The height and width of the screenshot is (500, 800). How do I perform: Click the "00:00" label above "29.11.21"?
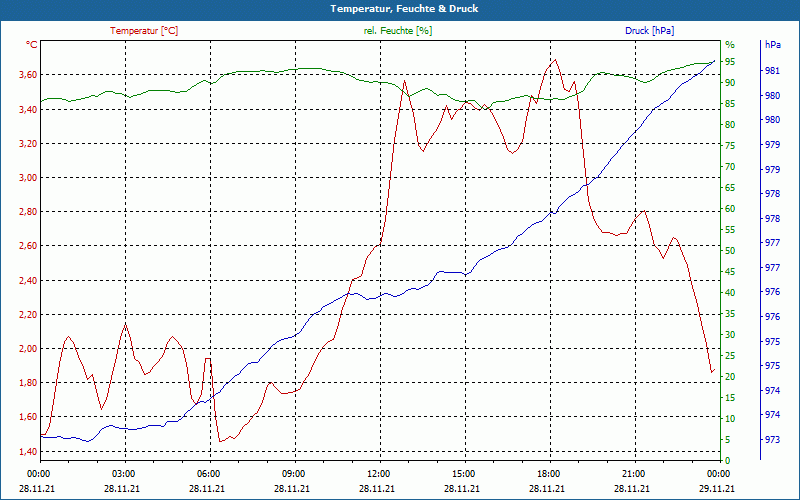pyautogui.click(x=717, y=473)
